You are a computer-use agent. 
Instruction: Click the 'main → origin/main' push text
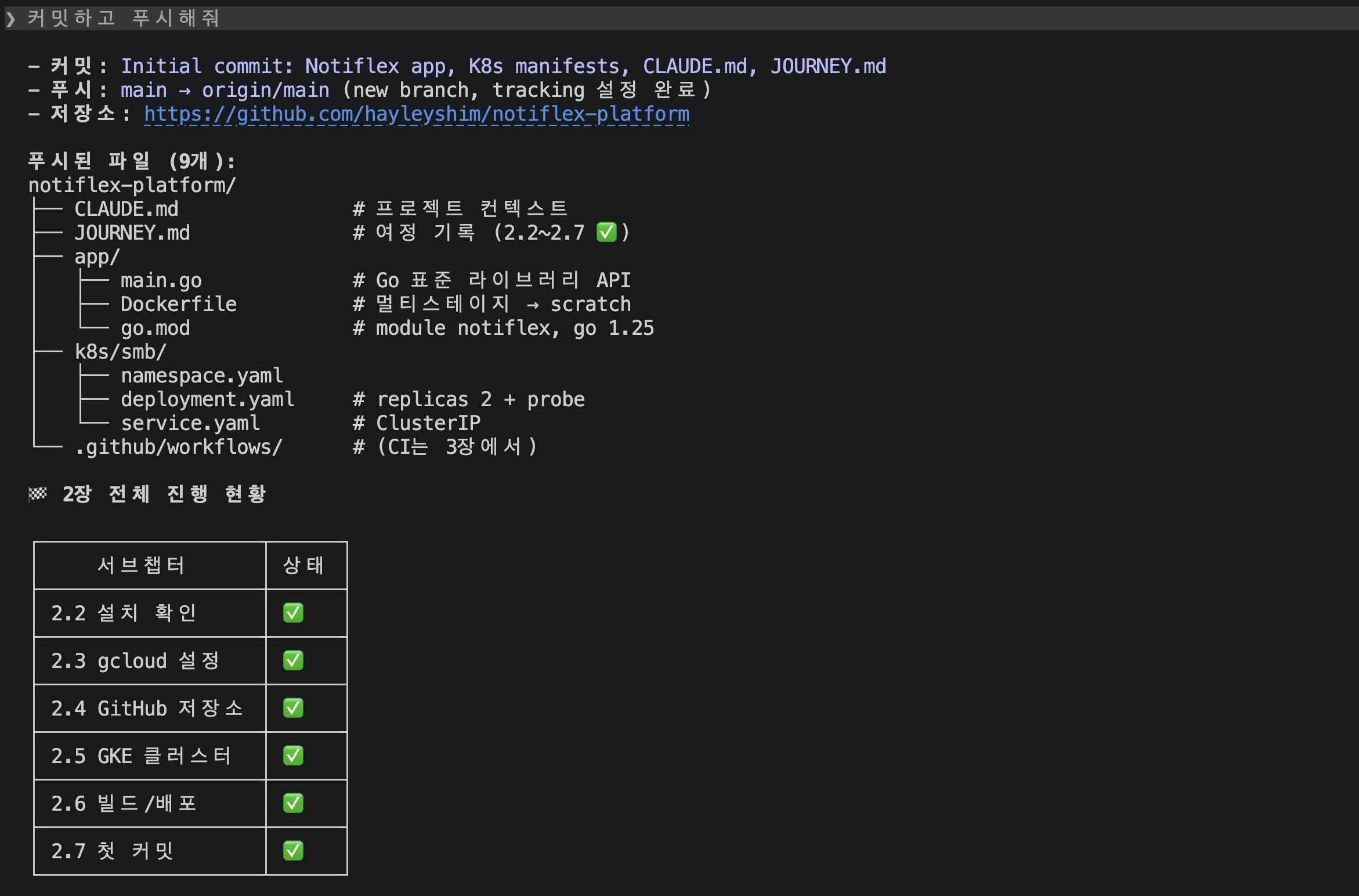(225, 90)
